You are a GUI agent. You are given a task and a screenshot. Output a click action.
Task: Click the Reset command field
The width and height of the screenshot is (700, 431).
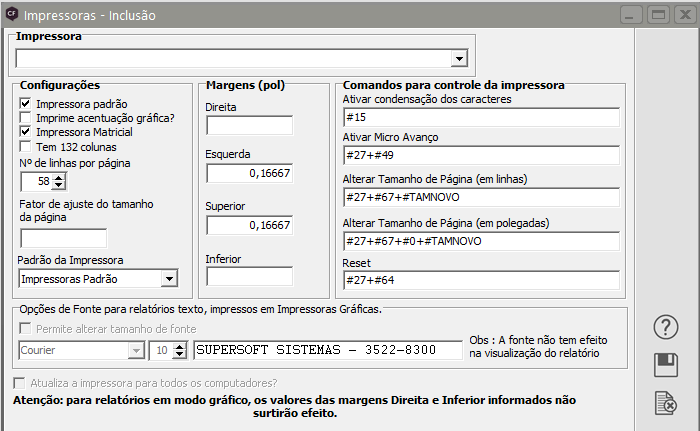(480, 280)
